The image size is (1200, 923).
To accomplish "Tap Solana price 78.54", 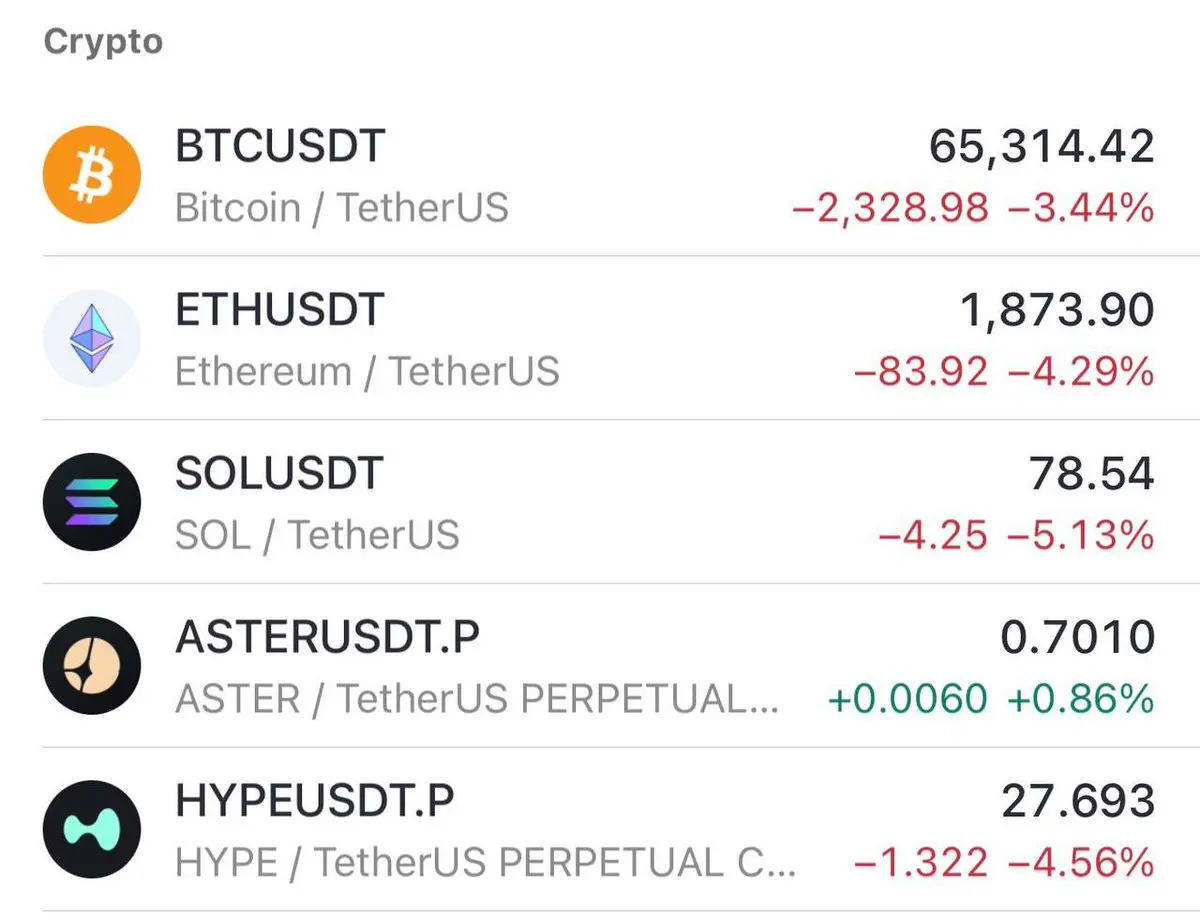I will (1092, 474).
